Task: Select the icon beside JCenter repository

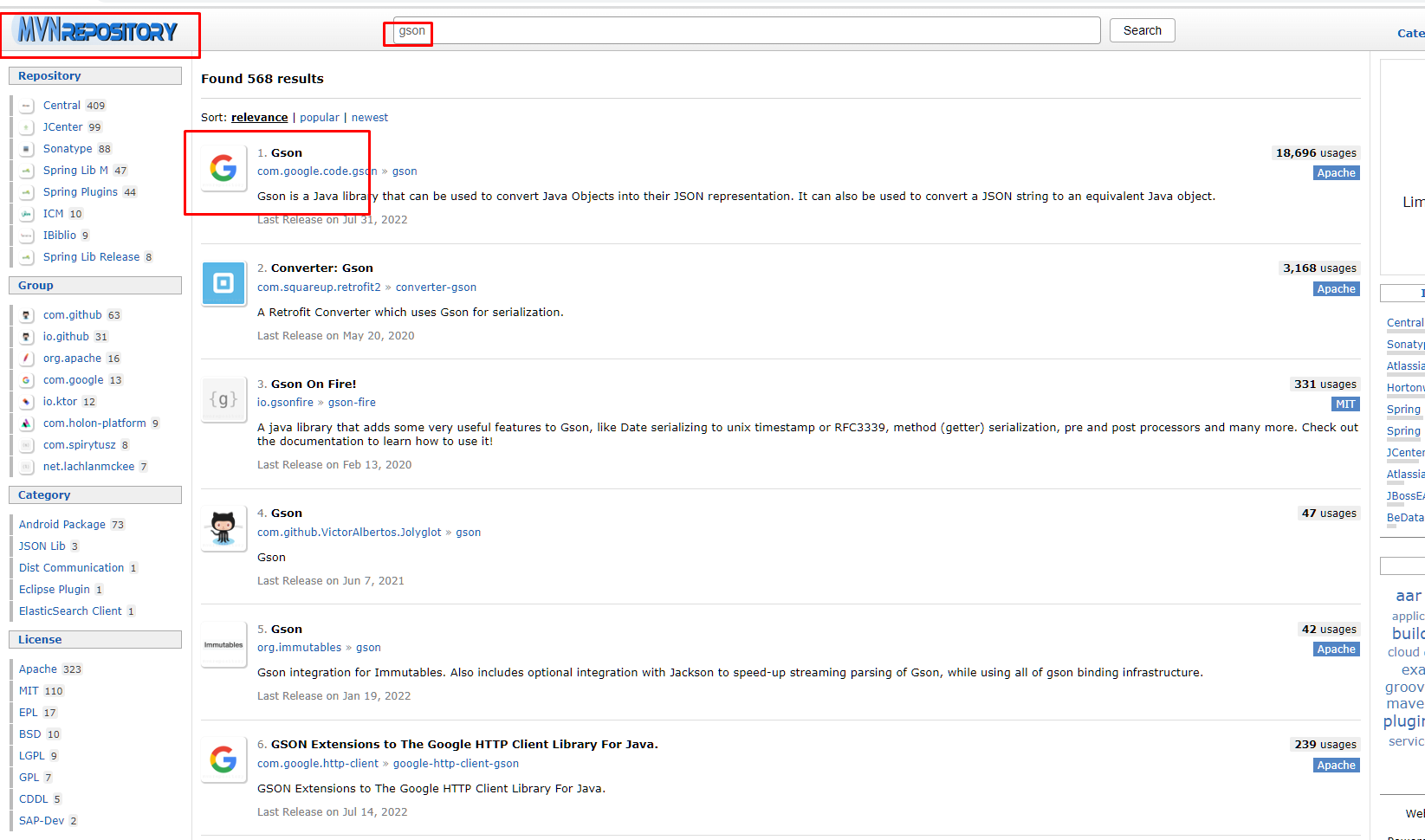Action: click(x=27, y=127)
